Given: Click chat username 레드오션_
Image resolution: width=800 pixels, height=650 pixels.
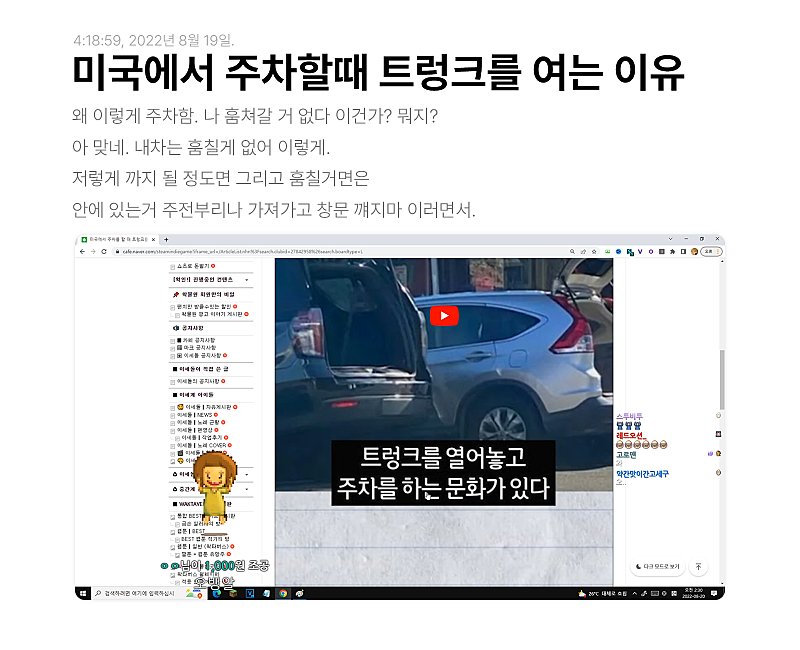Looking at the screenshot, I should point(631,435).
